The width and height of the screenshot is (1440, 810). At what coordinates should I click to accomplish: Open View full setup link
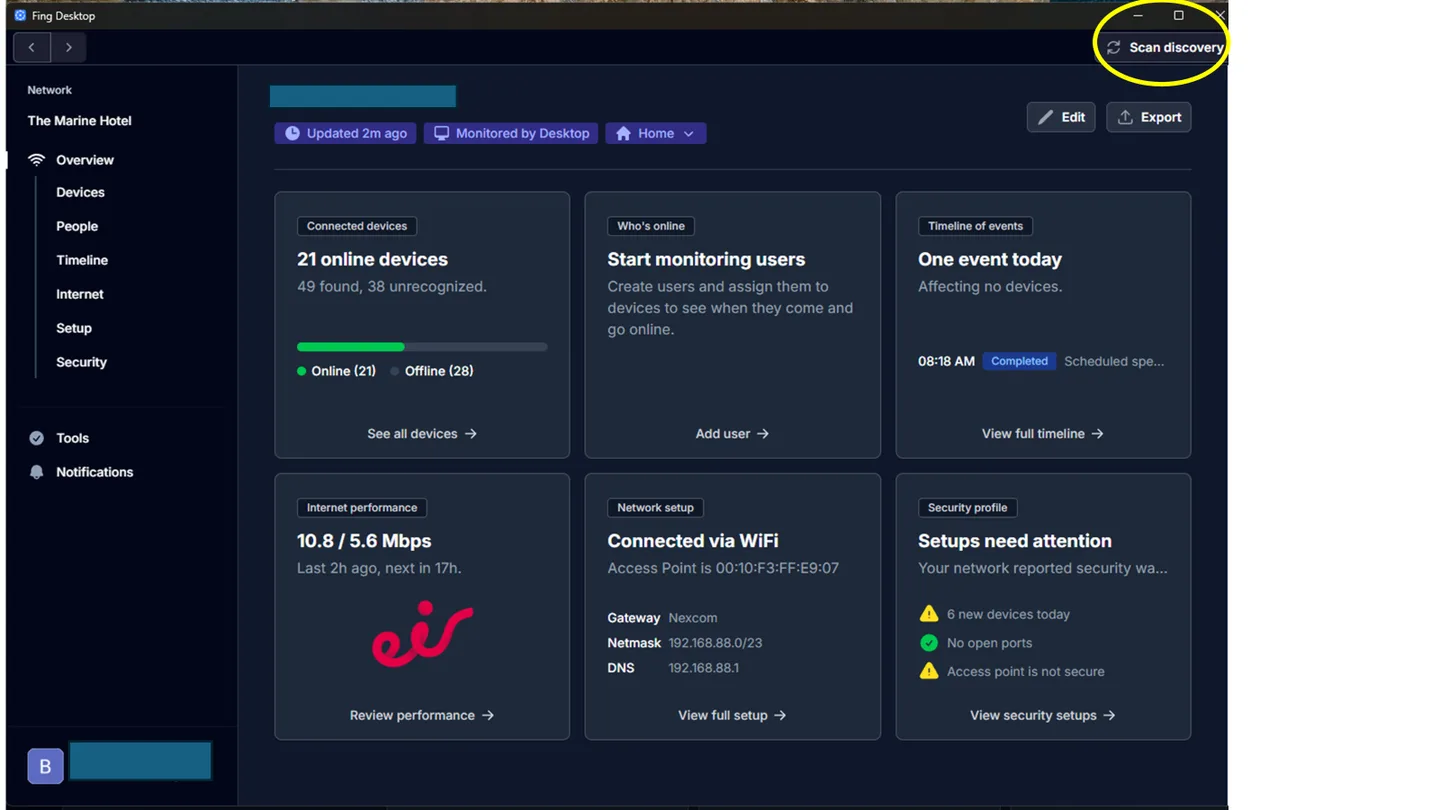tap(732, 715)
